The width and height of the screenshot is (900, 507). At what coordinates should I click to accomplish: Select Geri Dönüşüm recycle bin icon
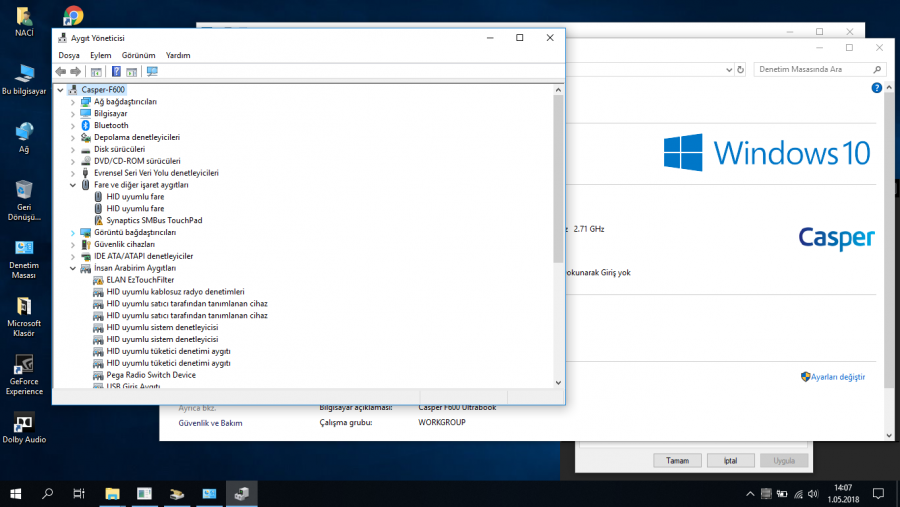click(x=24, y=200)
